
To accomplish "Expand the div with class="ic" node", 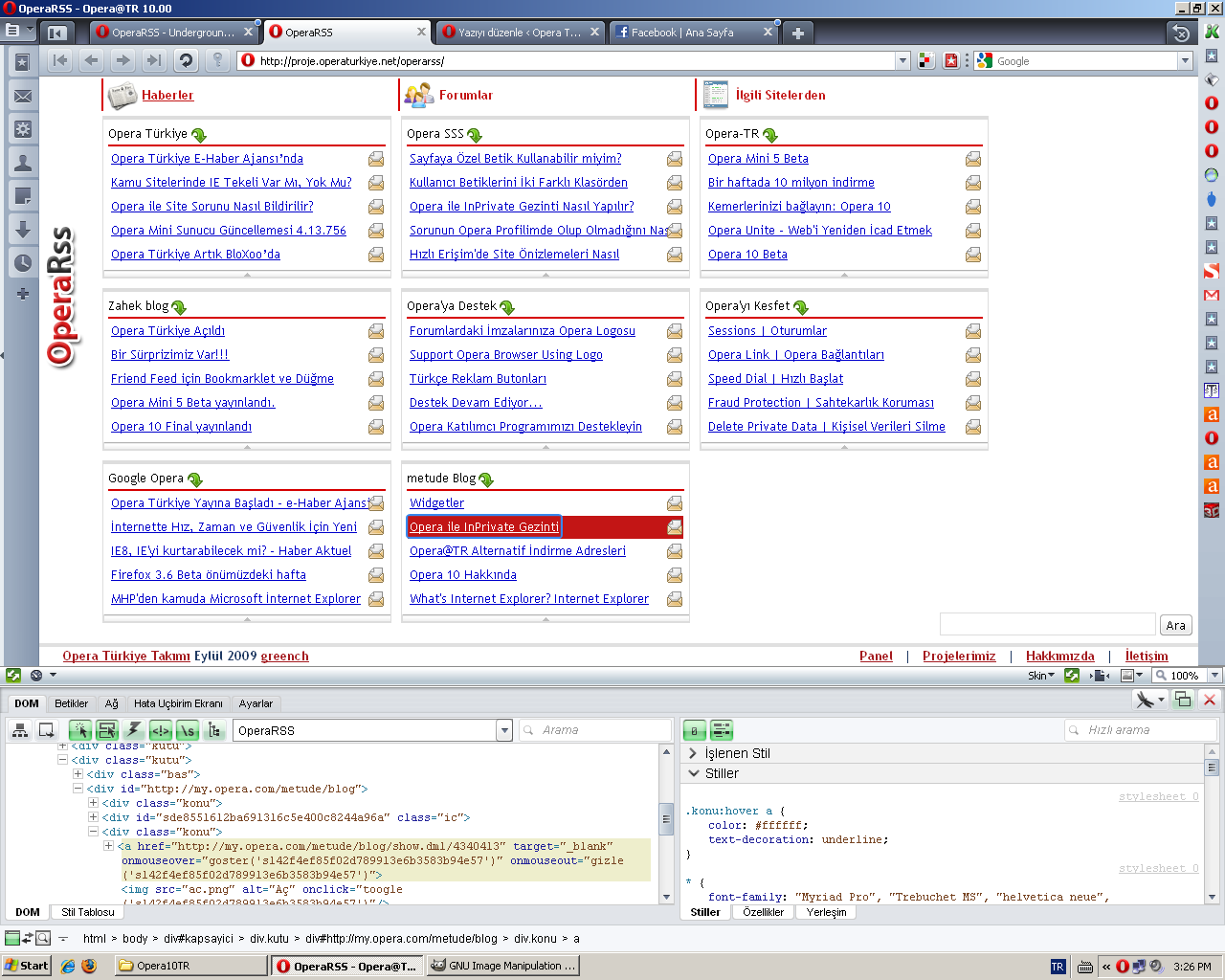I will point(93,817).
